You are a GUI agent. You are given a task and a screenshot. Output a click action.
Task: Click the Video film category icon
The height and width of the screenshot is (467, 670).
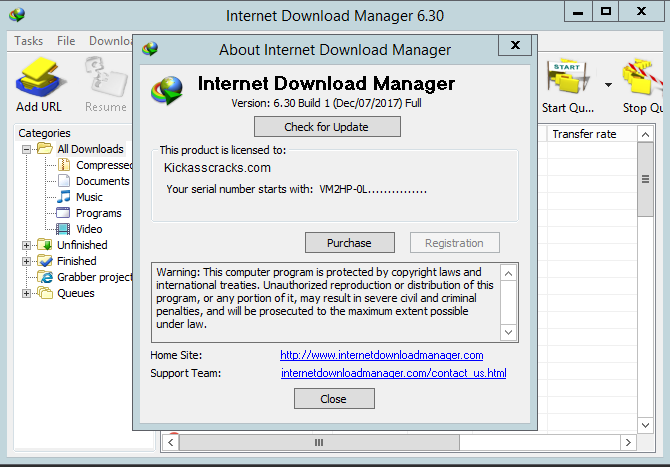[63, 229]
